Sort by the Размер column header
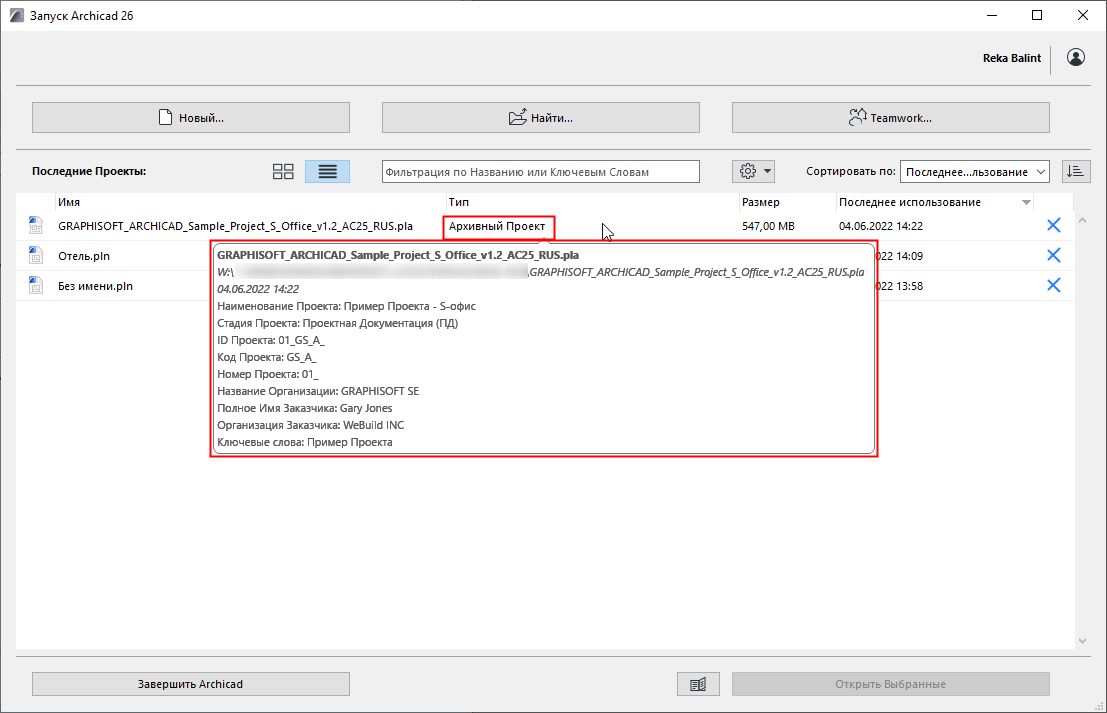 760,202
